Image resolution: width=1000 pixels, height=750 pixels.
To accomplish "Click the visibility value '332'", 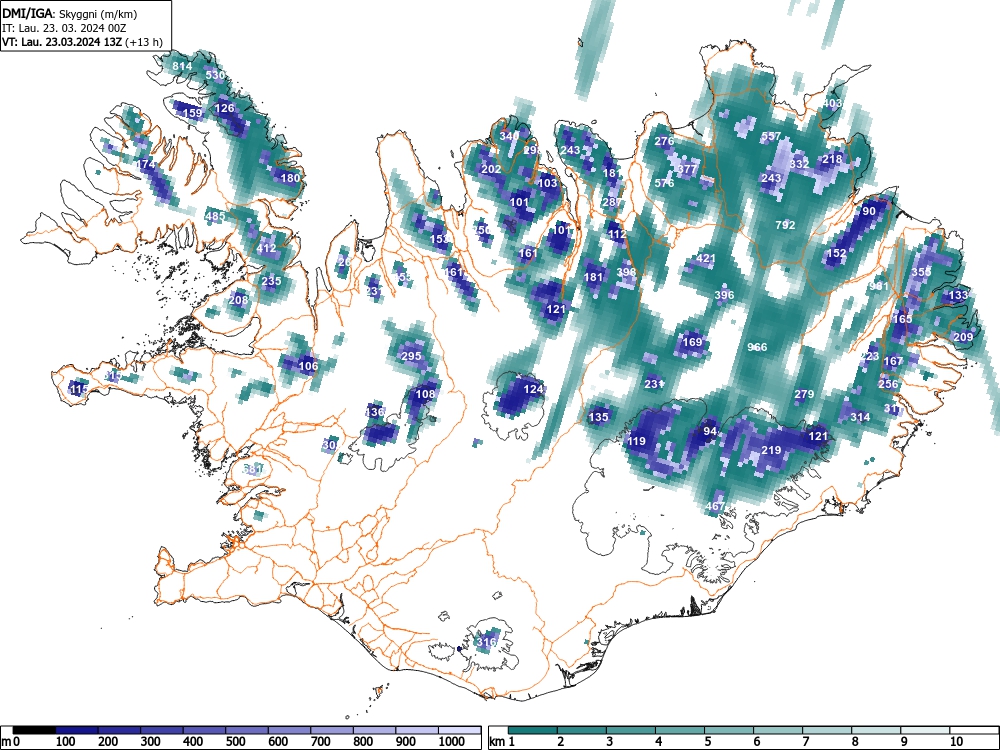I will click(x=799, y=164).
